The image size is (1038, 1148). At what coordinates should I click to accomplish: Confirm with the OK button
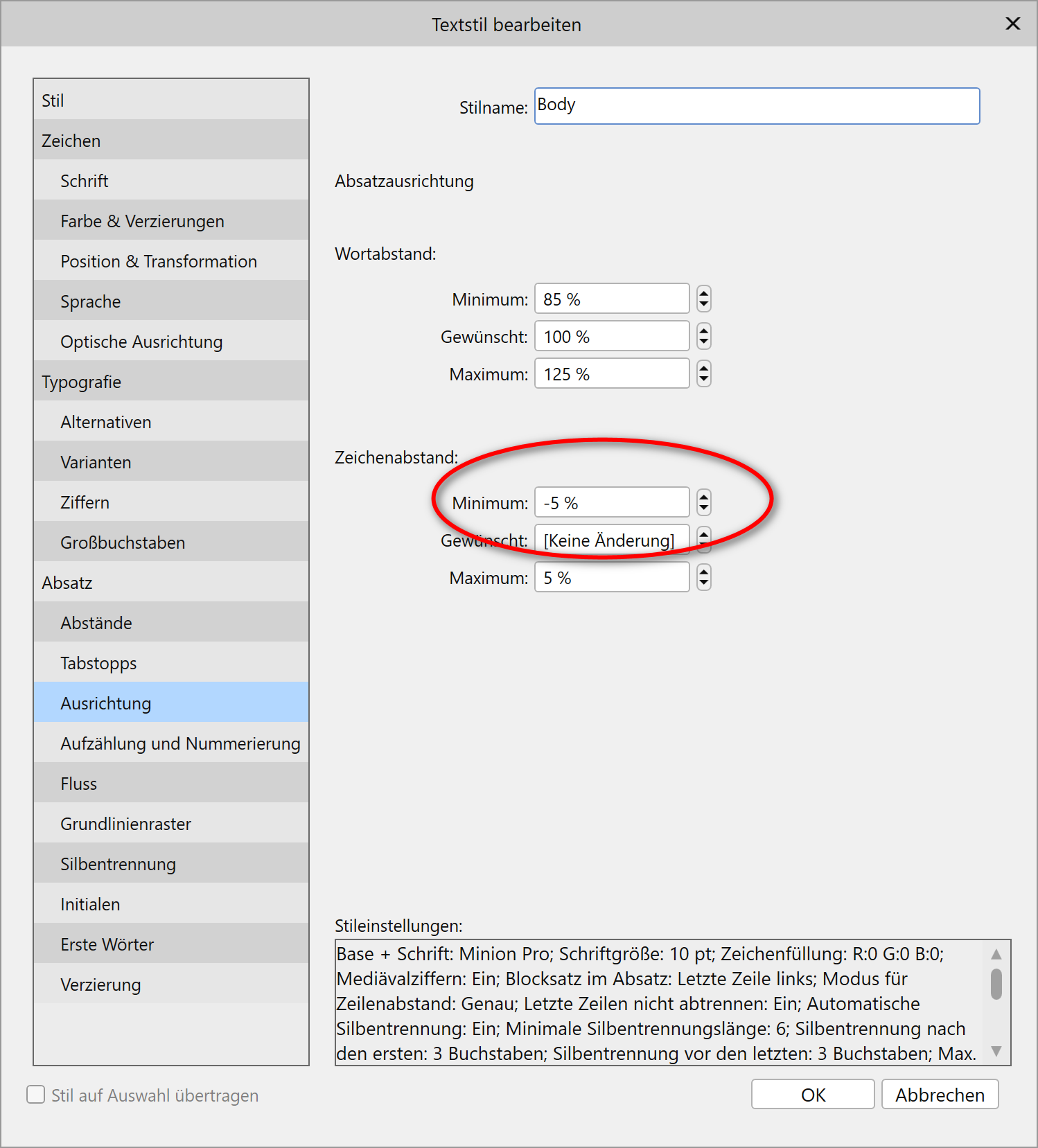813,1094
